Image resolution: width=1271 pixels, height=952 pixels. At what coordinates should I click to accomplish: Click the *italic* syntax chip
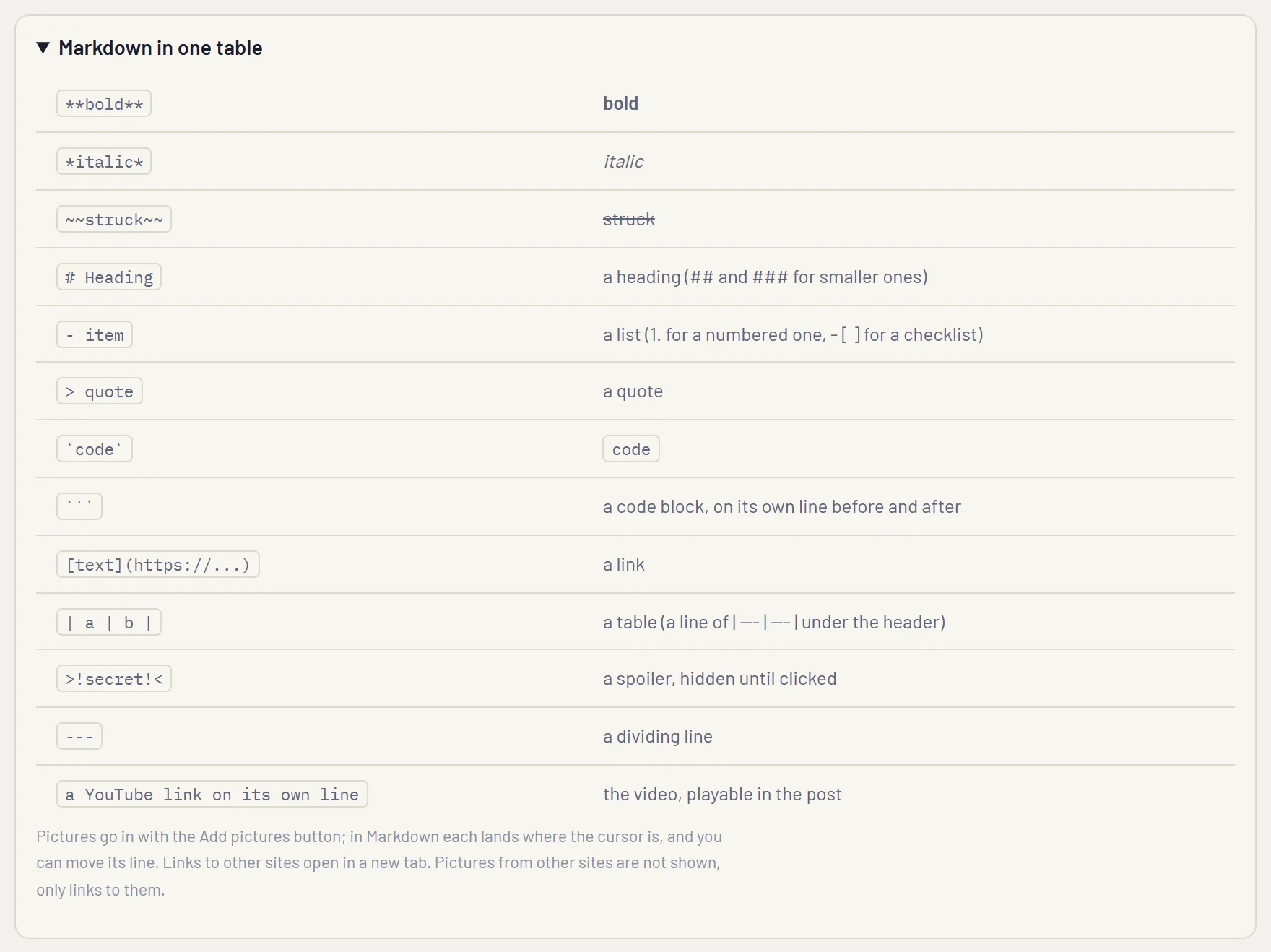tap(104, 161)
